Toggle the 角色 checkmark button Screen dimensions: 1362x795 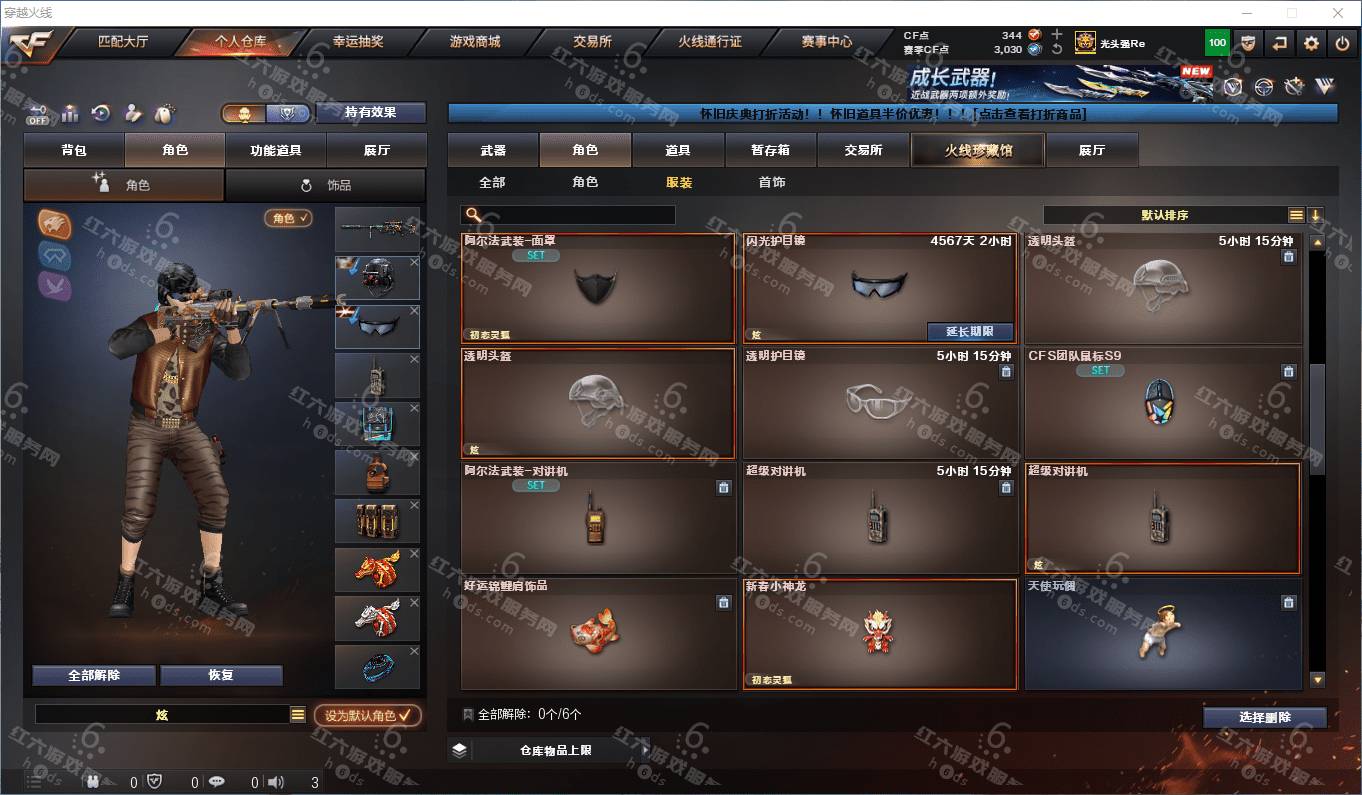(288, 218)
